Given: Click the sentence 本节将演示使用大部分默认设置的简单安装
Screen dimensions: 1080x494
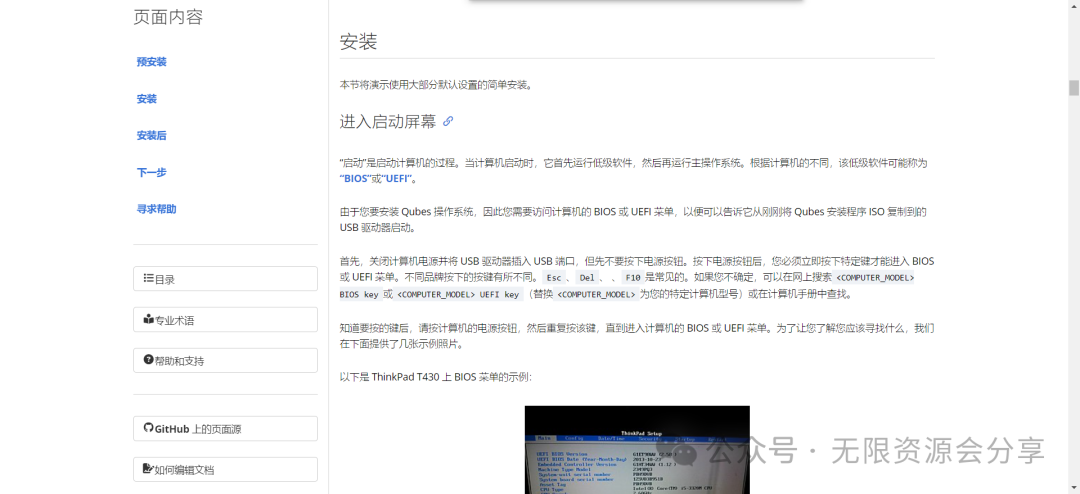Looking at the screenshot, I should (436, 85).
